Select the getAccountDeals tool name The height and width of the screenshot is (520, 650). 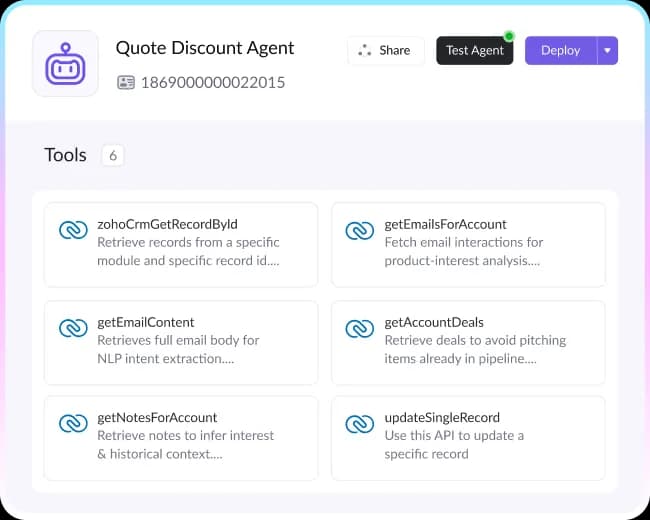pos(434,322)
